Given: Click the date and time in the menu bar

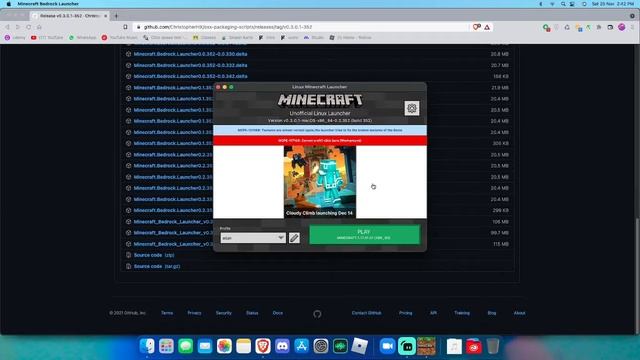Looking at the screenshot, I should click(613, 4).
